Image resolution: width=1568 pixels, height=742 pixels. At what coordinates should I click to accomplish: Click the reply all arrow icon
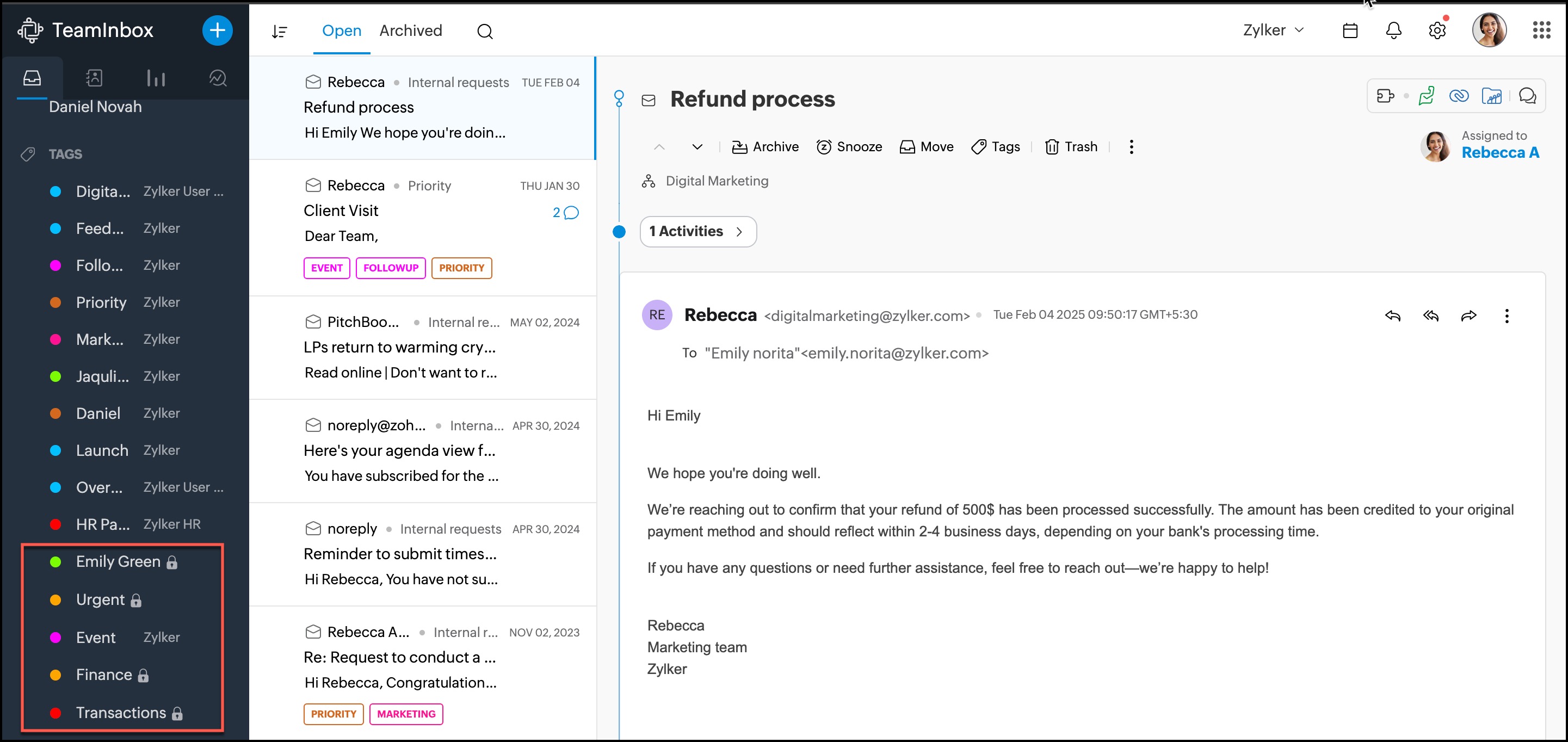click(x=1430, y=316)
